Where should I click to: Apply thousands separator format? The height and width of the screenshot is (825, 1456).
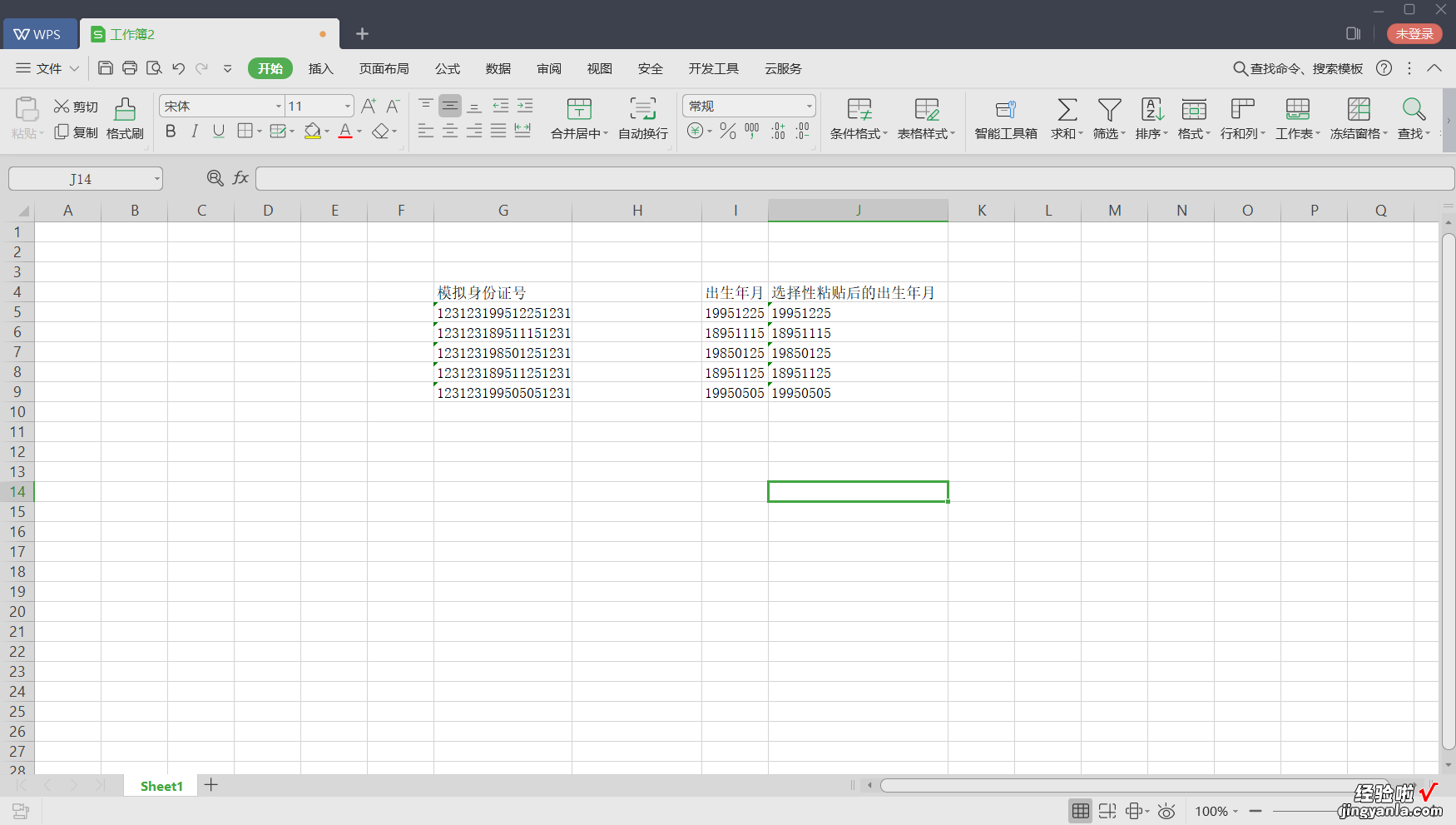pos(752,131)
